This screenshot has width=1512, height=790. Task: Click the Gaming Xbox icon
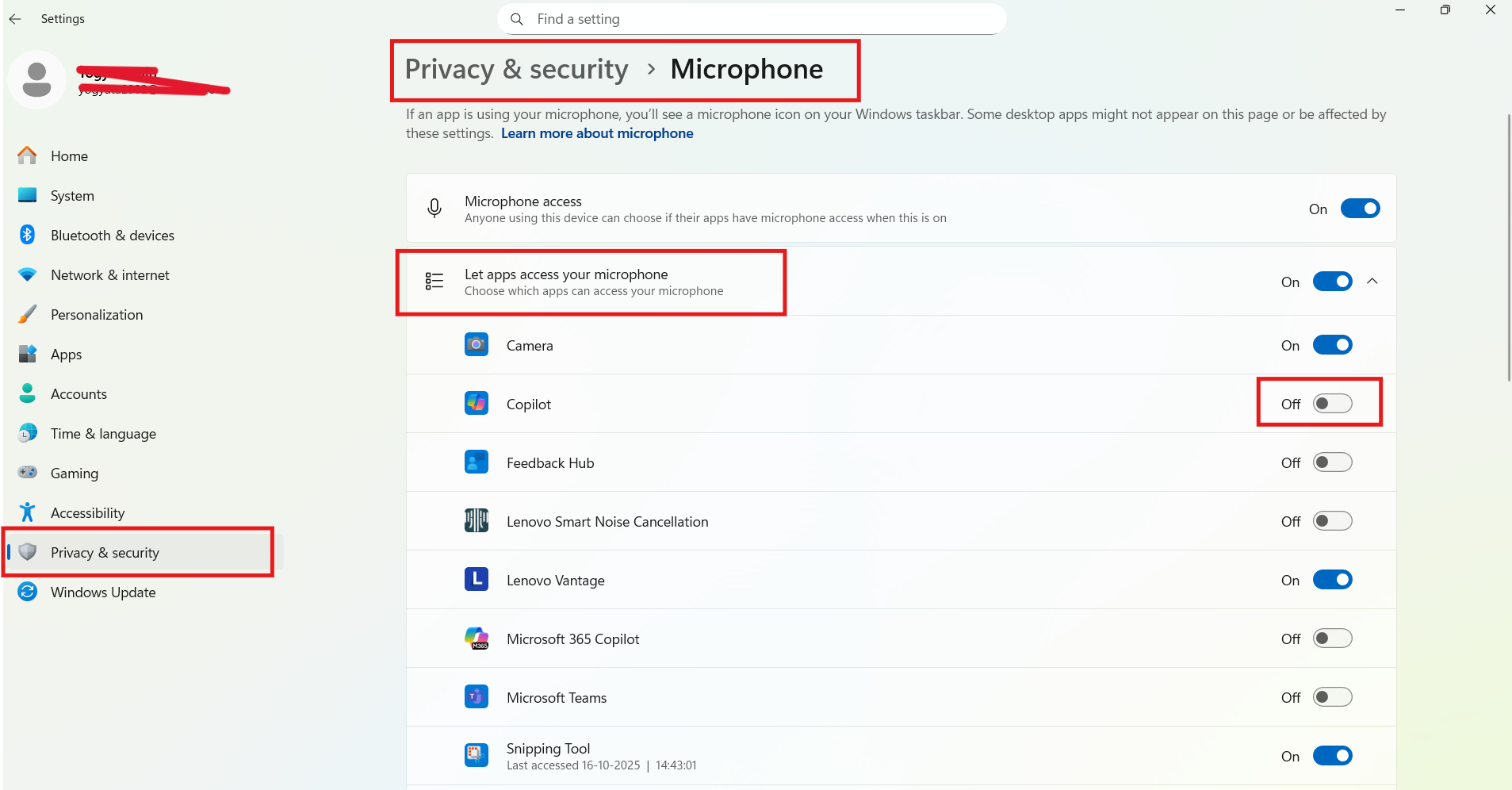tap(27, 473)
